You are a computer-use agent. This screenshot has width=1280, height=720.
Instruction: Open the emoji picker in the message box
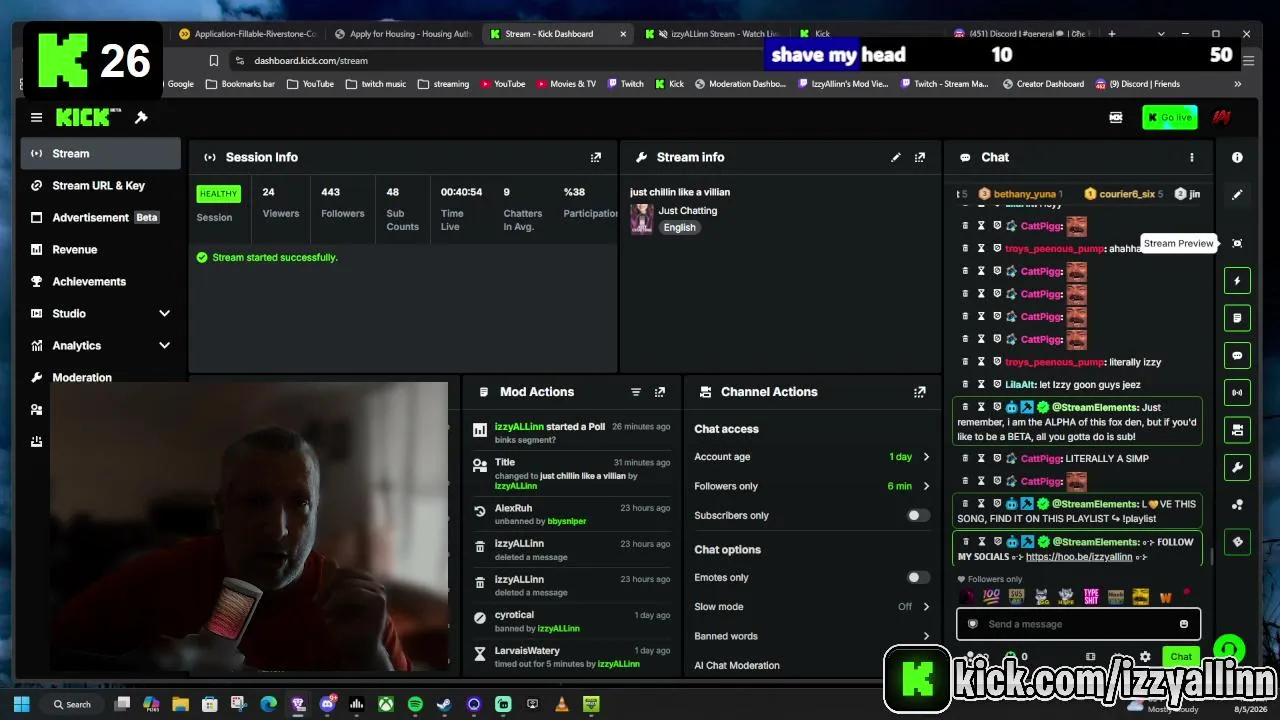point(1184,624)
